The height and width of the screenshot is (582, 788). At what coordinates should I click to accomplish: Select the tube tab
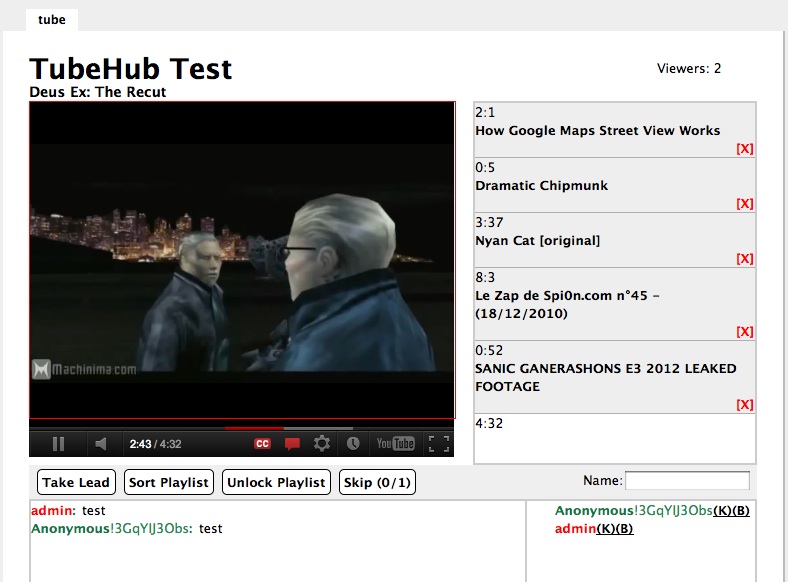click(52, 19)
